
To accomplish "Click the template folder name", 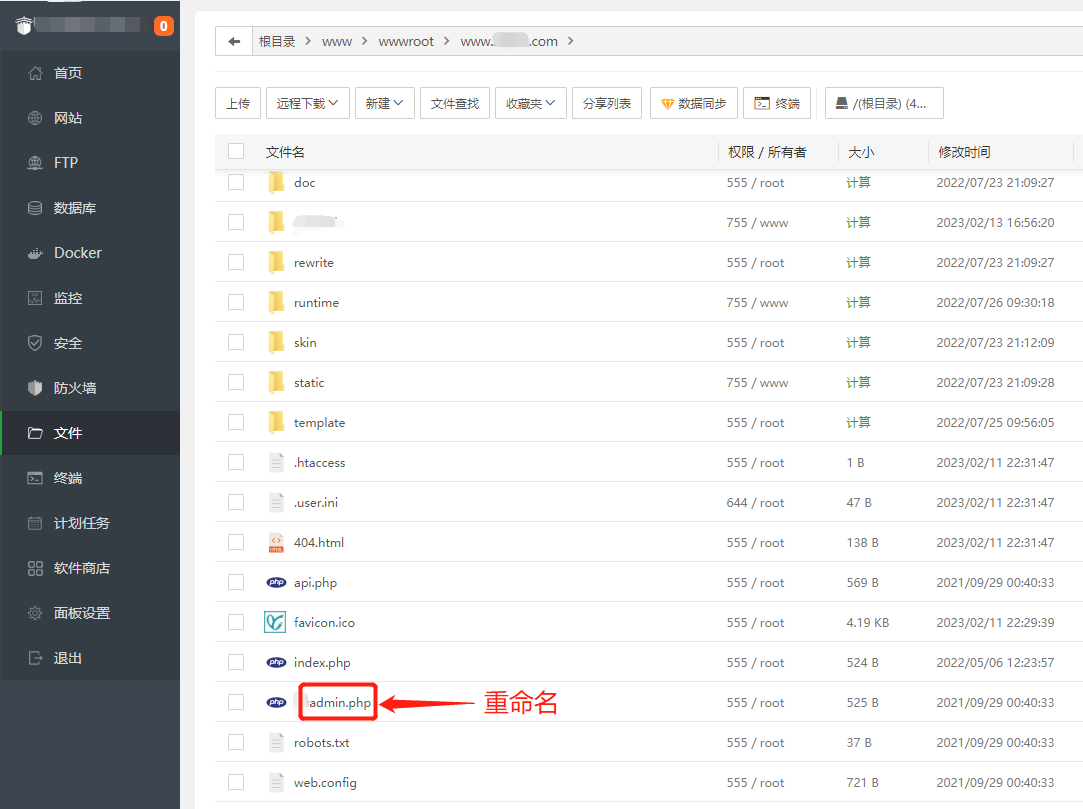I will click(319, 423).
